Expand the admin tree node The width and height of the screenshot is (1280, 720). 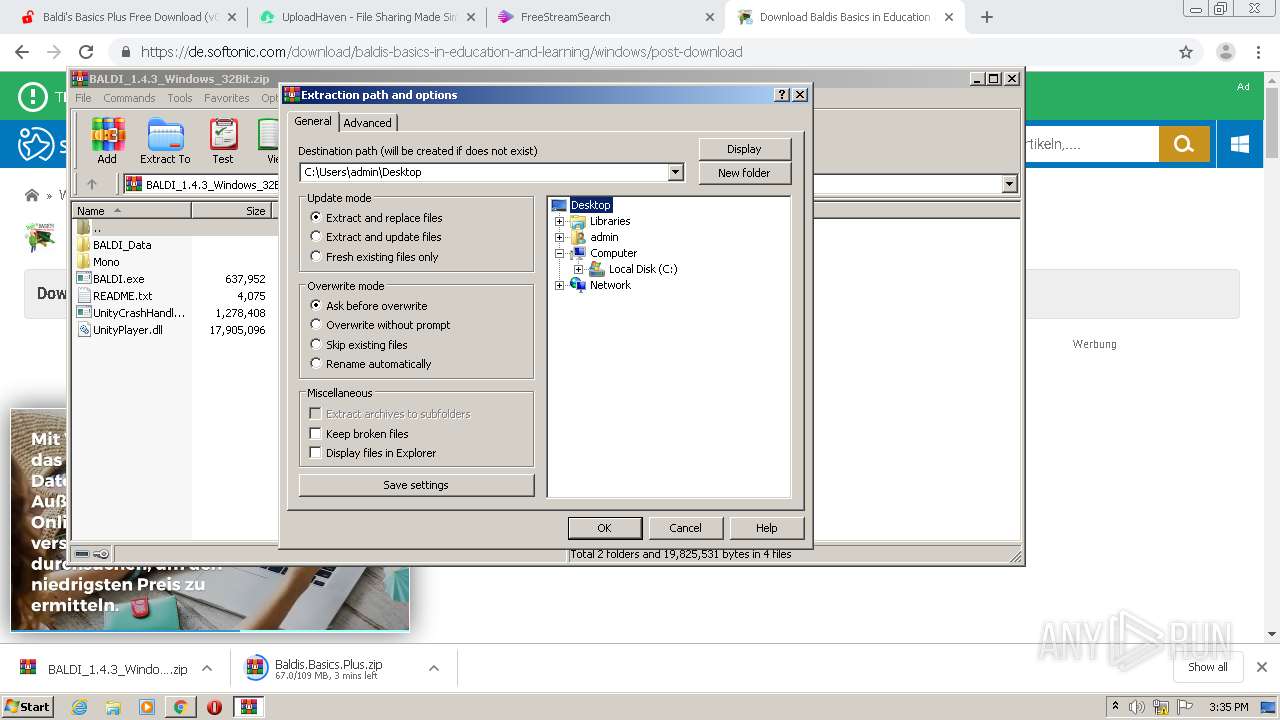click(x=560, y=237)
